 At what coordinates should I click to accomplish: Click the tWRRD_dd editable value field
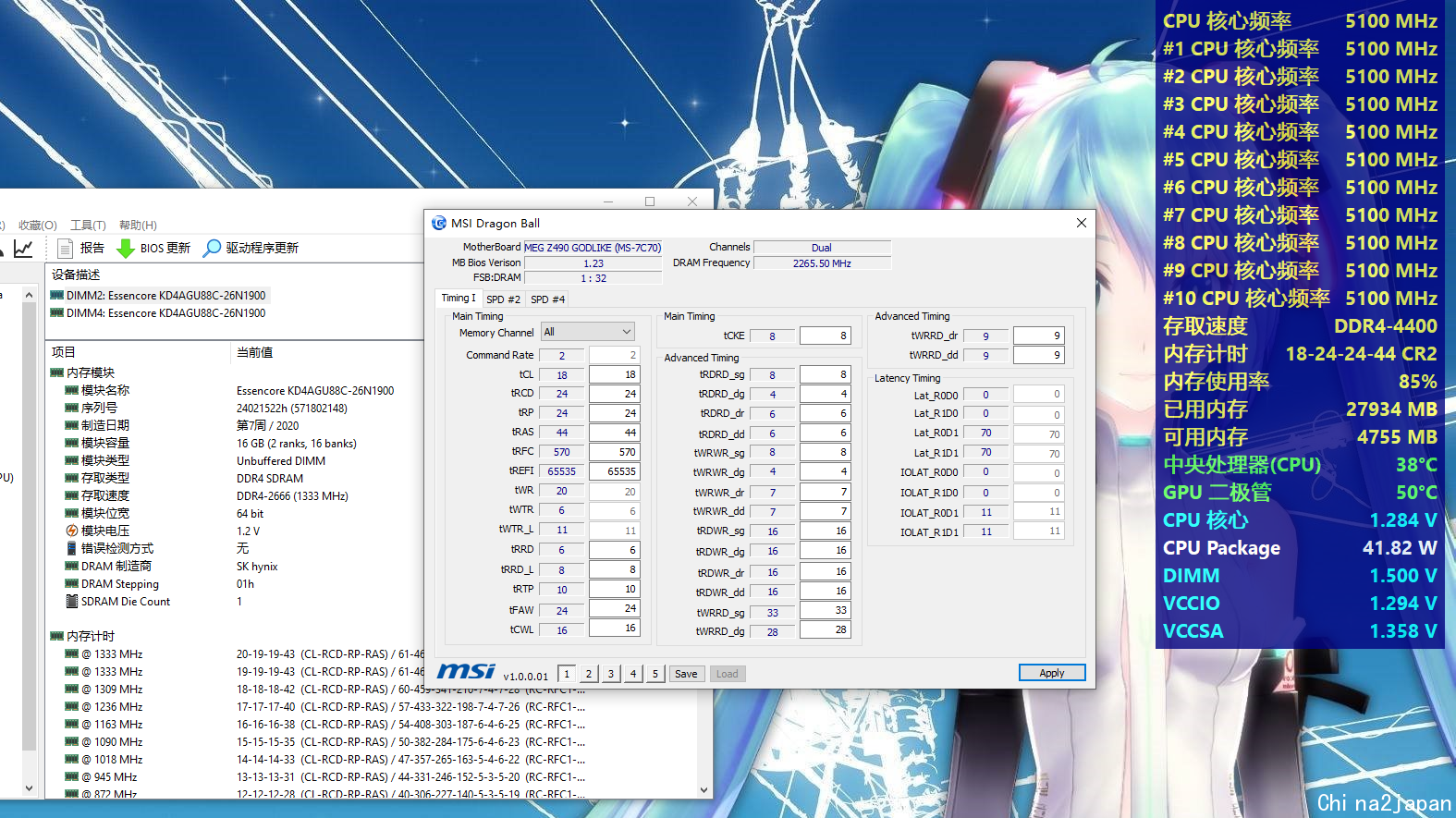(1038, 355)
